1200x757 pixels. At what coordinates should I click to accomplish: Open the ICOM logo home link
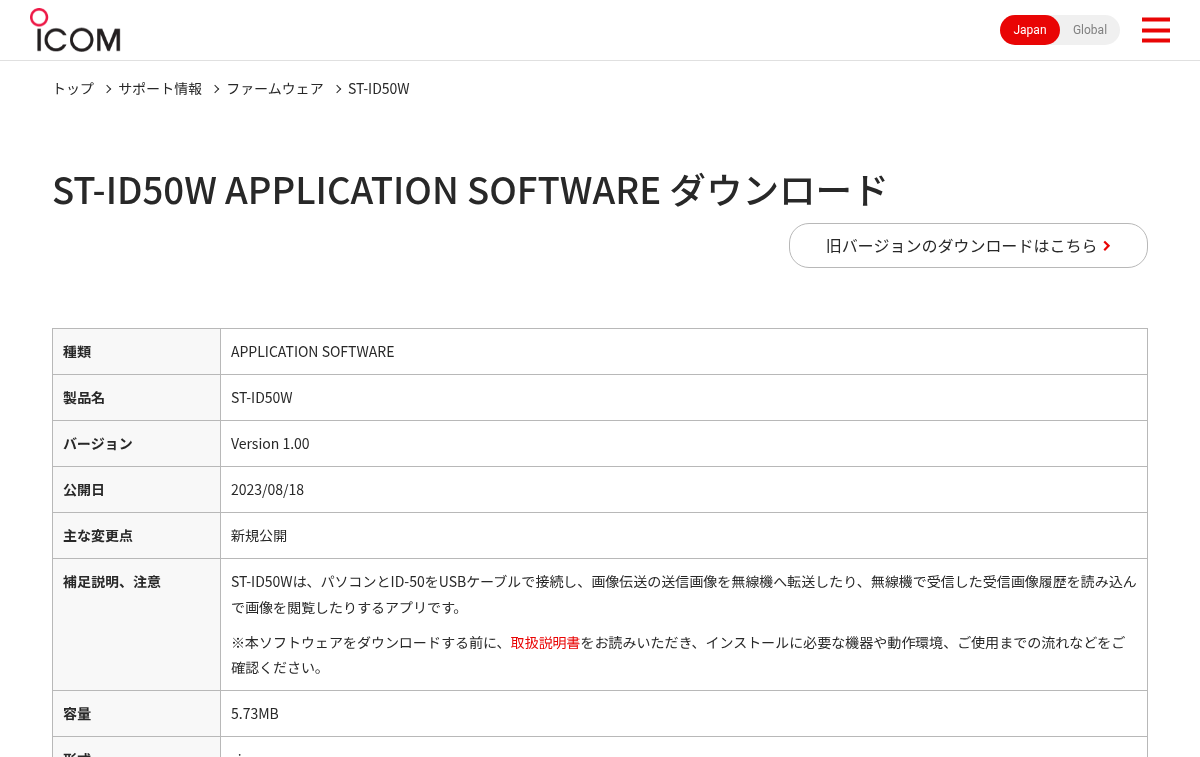tap(75, 30)
